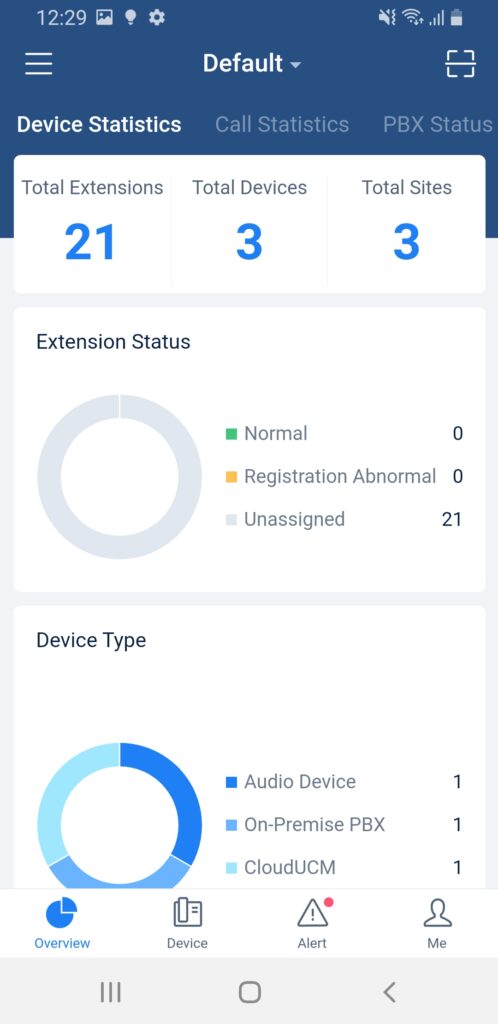
Task: Open the Overview tab icon
Action: [x=62, y=912]
